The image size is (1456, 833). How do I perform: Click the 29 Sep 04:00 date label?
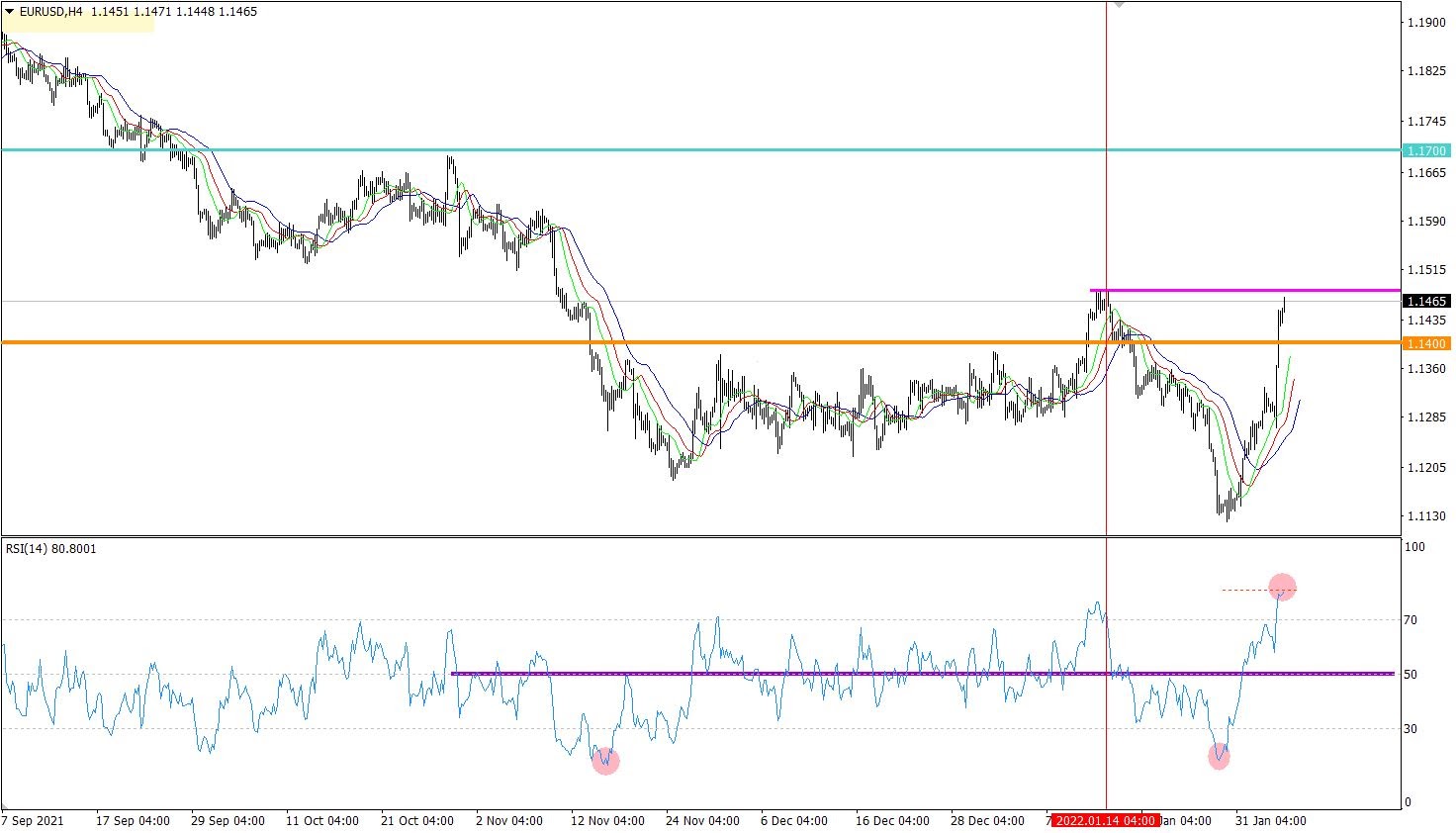pos(227,821)
